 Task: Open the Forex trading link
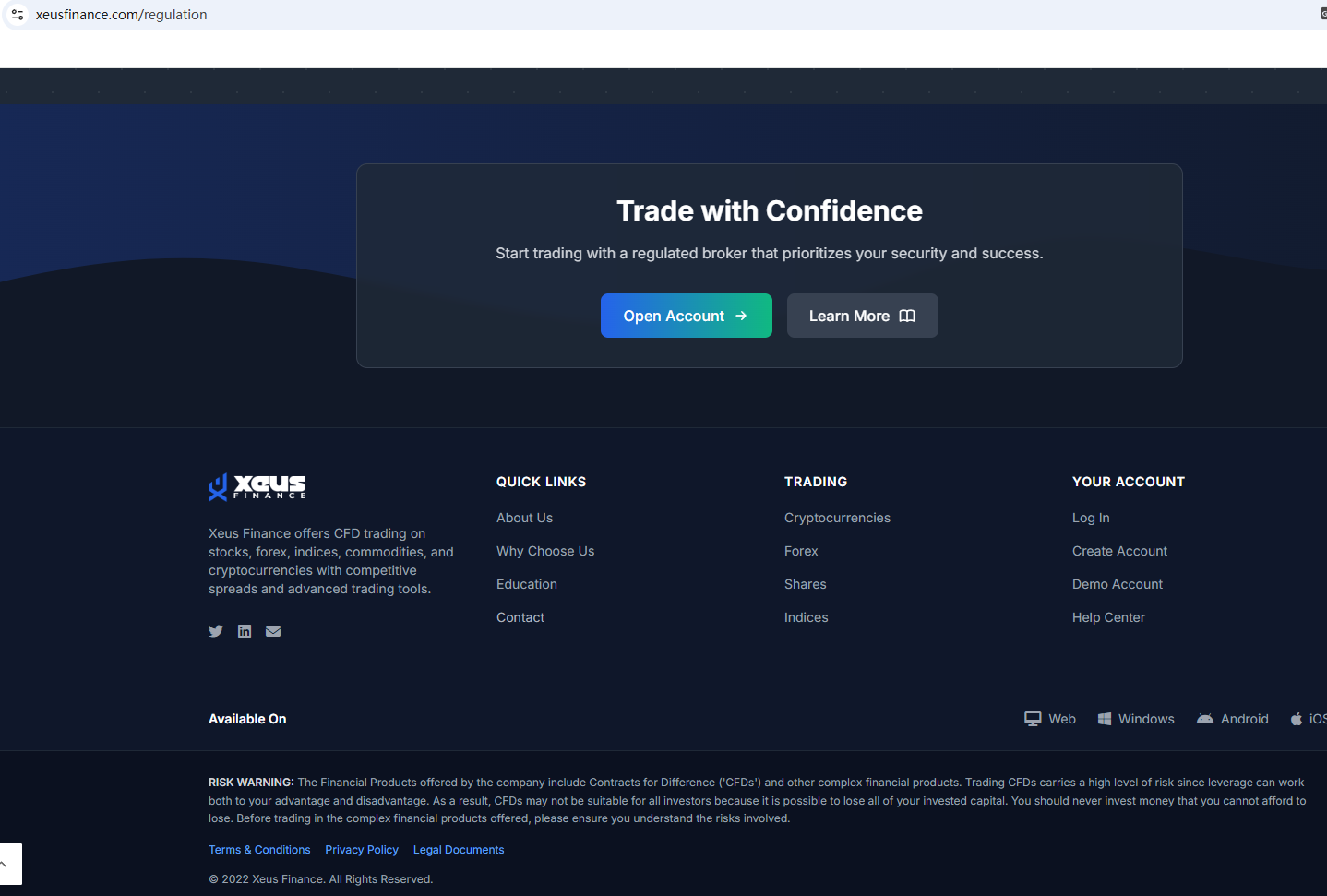pyautogui.click(x=801, y=551)
